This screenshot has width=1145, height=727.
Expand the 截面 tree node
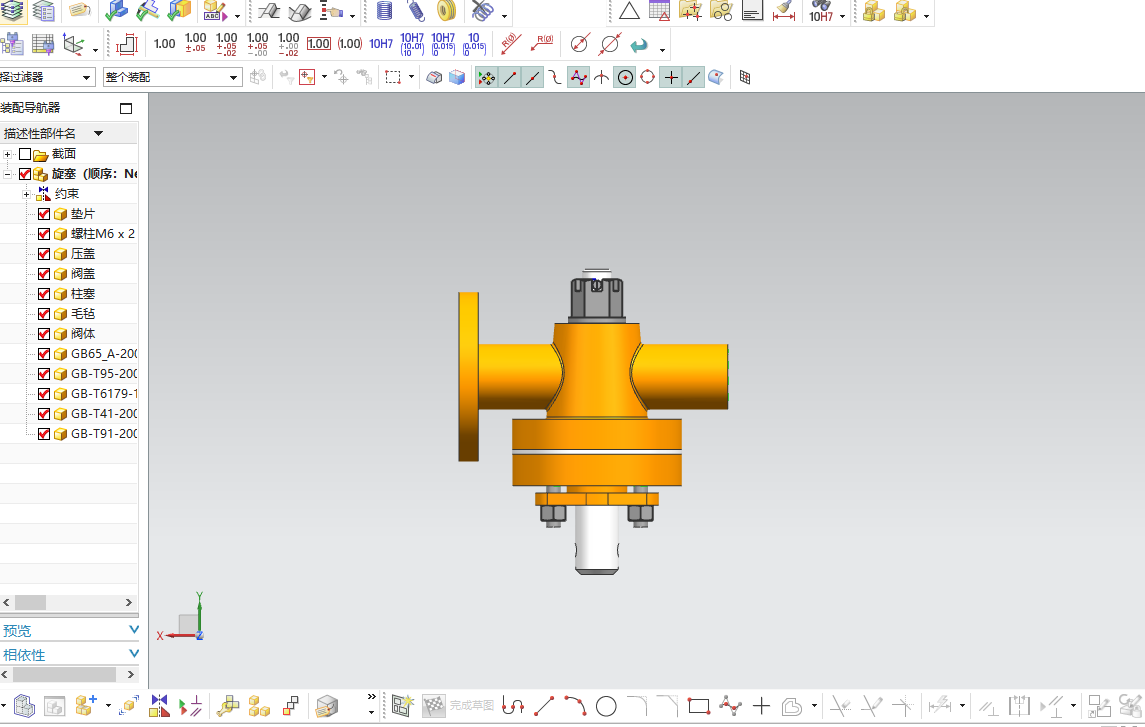click(x=7, y=154)
